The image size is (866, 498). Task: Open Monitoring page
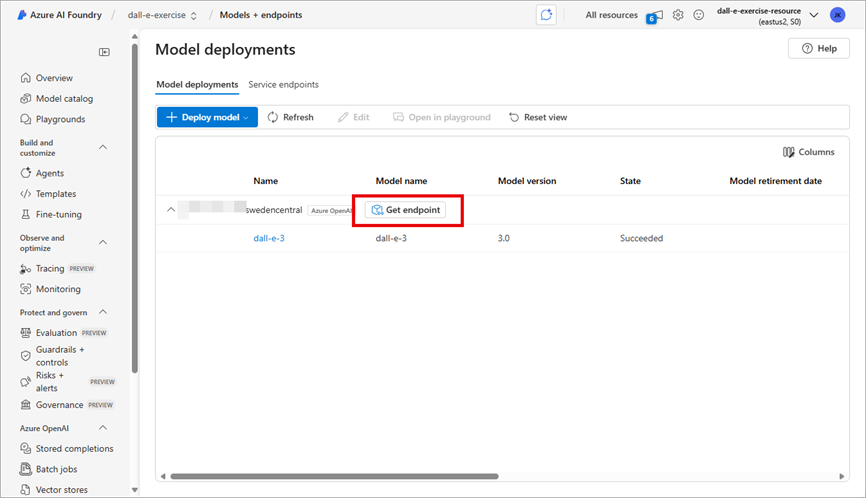coord(58,289)
